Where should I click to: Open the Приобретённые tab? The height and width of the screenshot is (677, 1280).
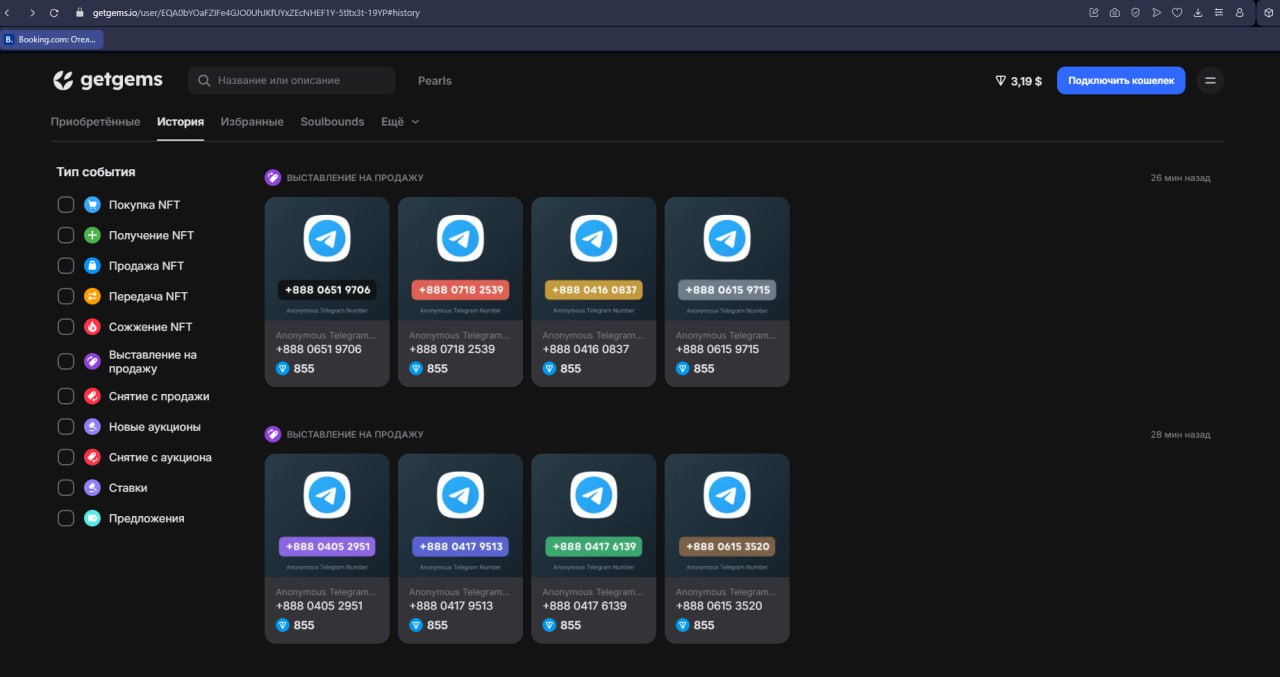pyautogui.click(x=95, y=122)
